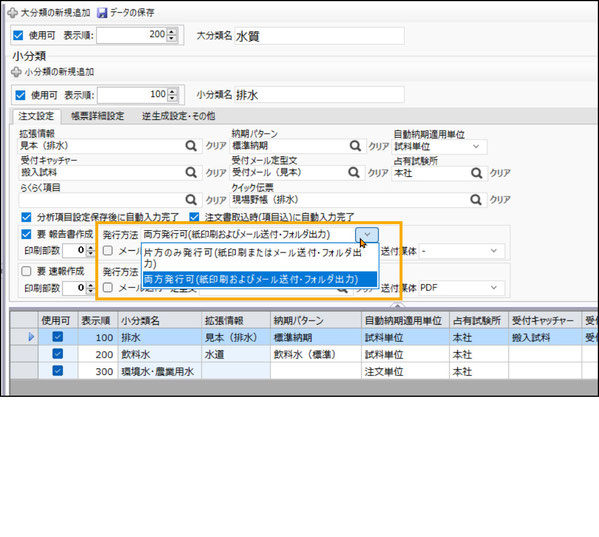Click the 注文単位 cell in table
Image resolution: width=599 pixels, height=537 pixels.
[x=405, y=371]
